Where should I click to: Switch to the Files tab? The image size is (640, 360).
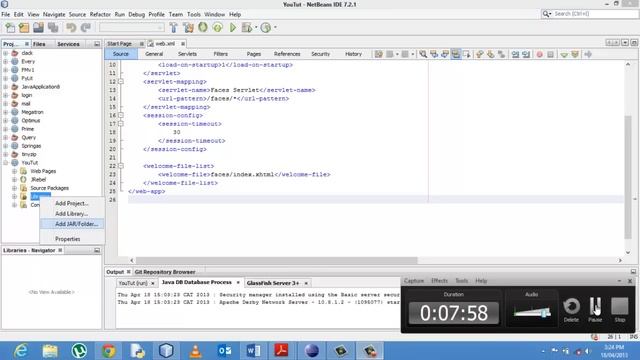(39, 44)
